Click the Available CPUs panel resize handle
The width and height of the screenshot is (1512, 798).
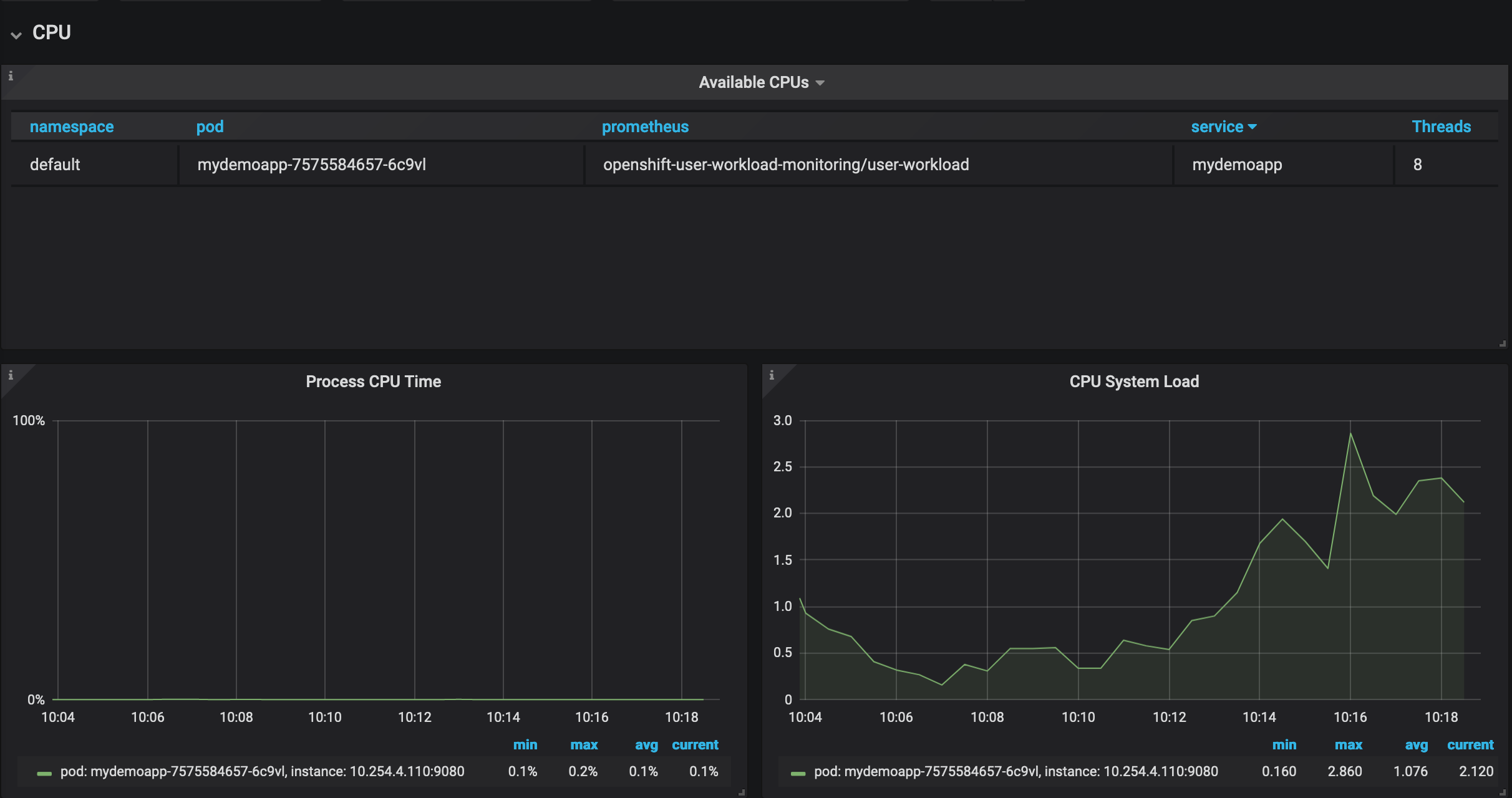coord(1502,344)
